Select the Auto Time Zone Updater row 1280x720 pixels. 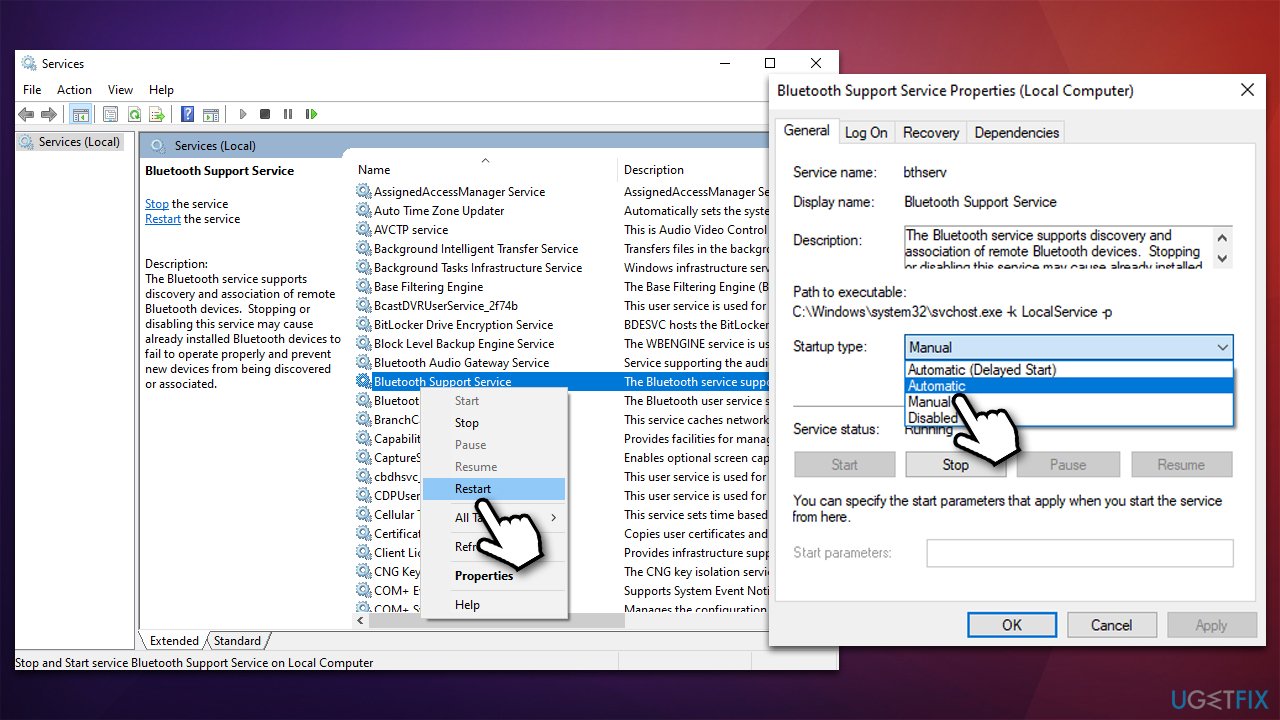[x=562, y=210]
